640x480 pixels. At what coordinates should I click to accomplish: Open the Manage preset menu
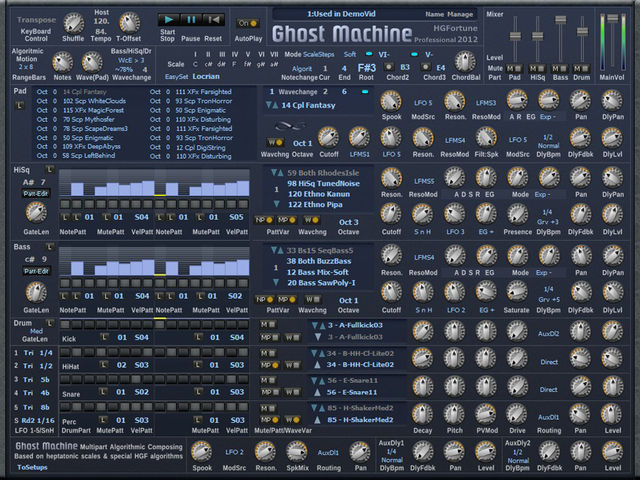(460, 14)
